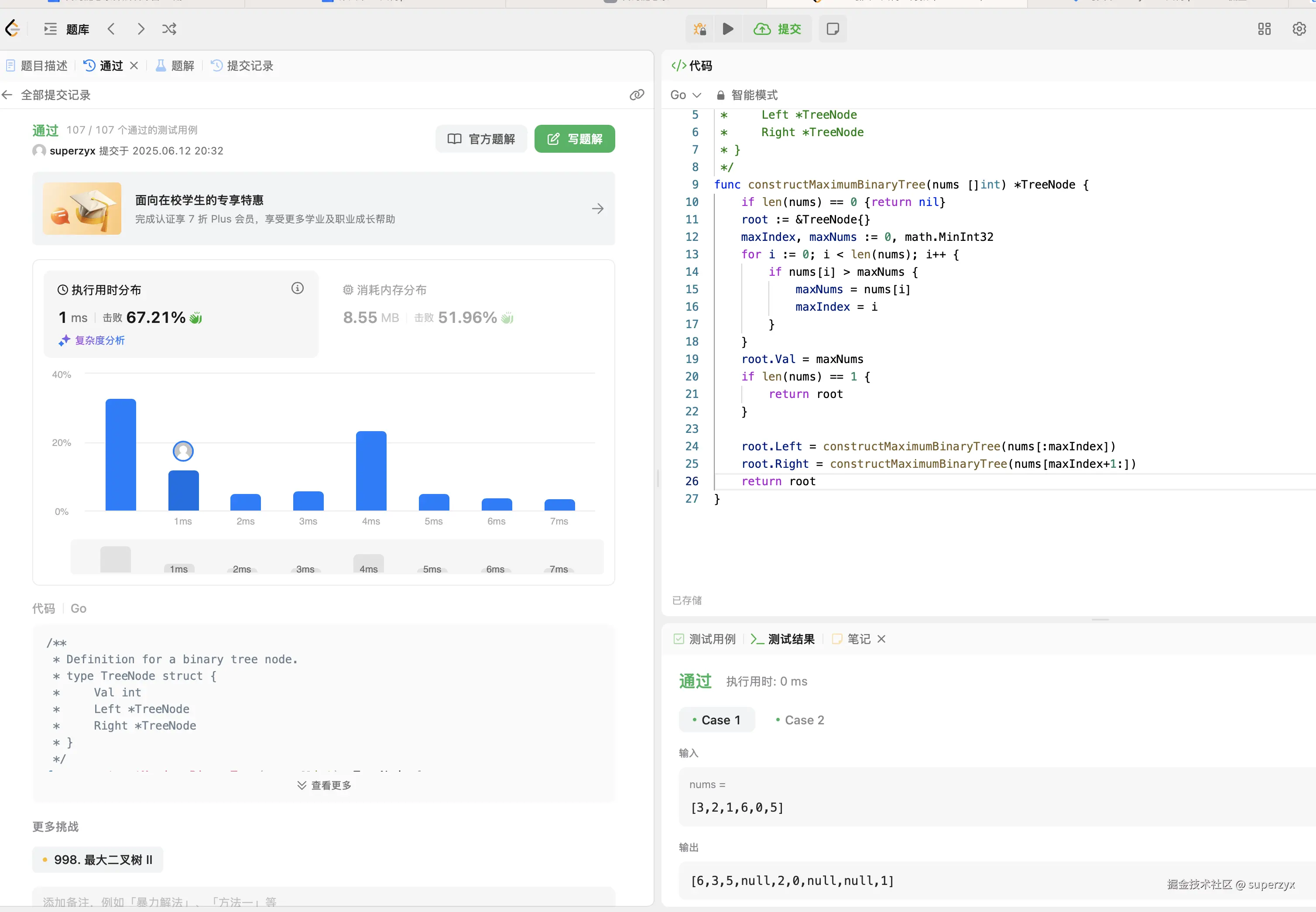Open the Go language dropdown
Screen dimensions: 1316x912
coord(685,95)
